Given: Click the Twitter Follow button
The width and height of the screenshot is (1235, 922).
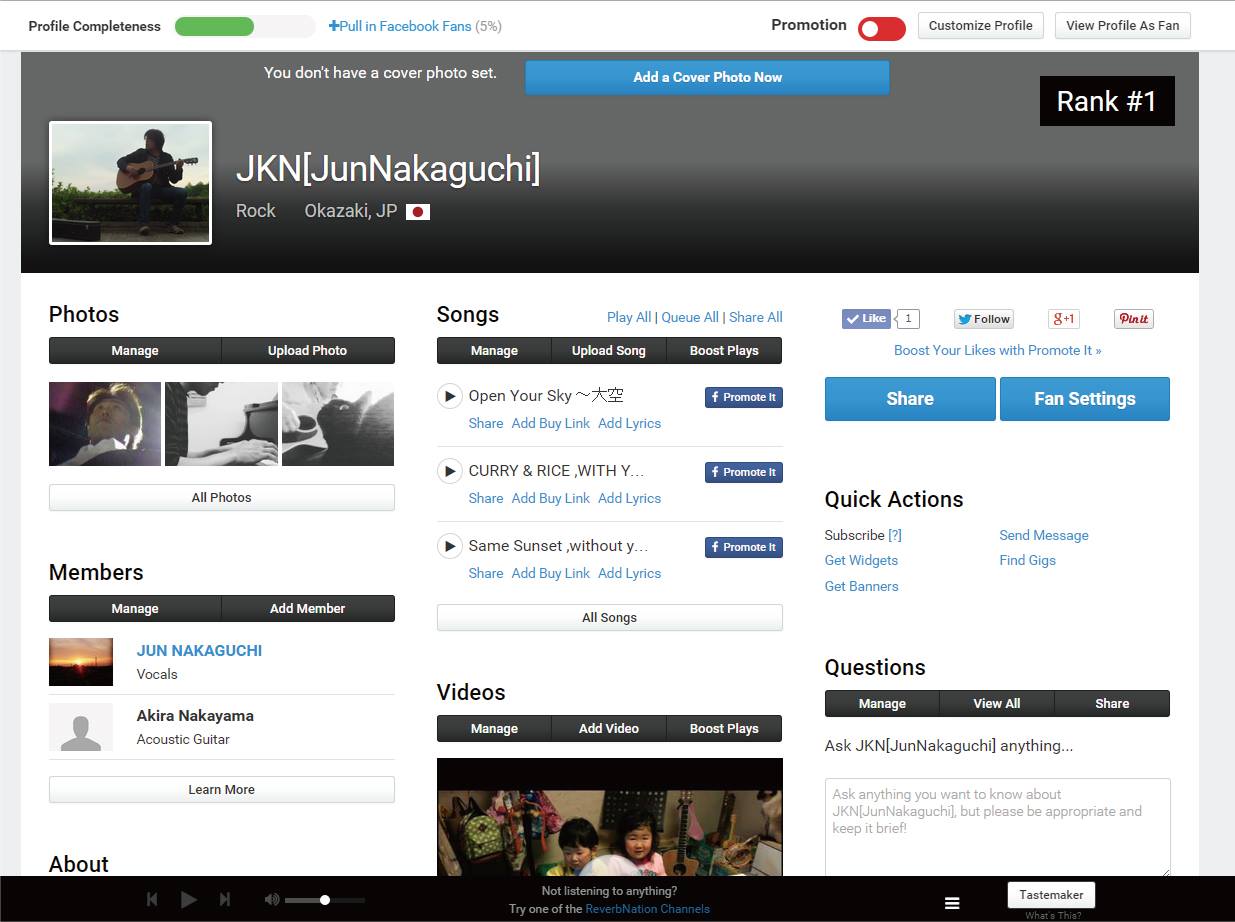Looking at the screenshot, I should click(983, 319).
